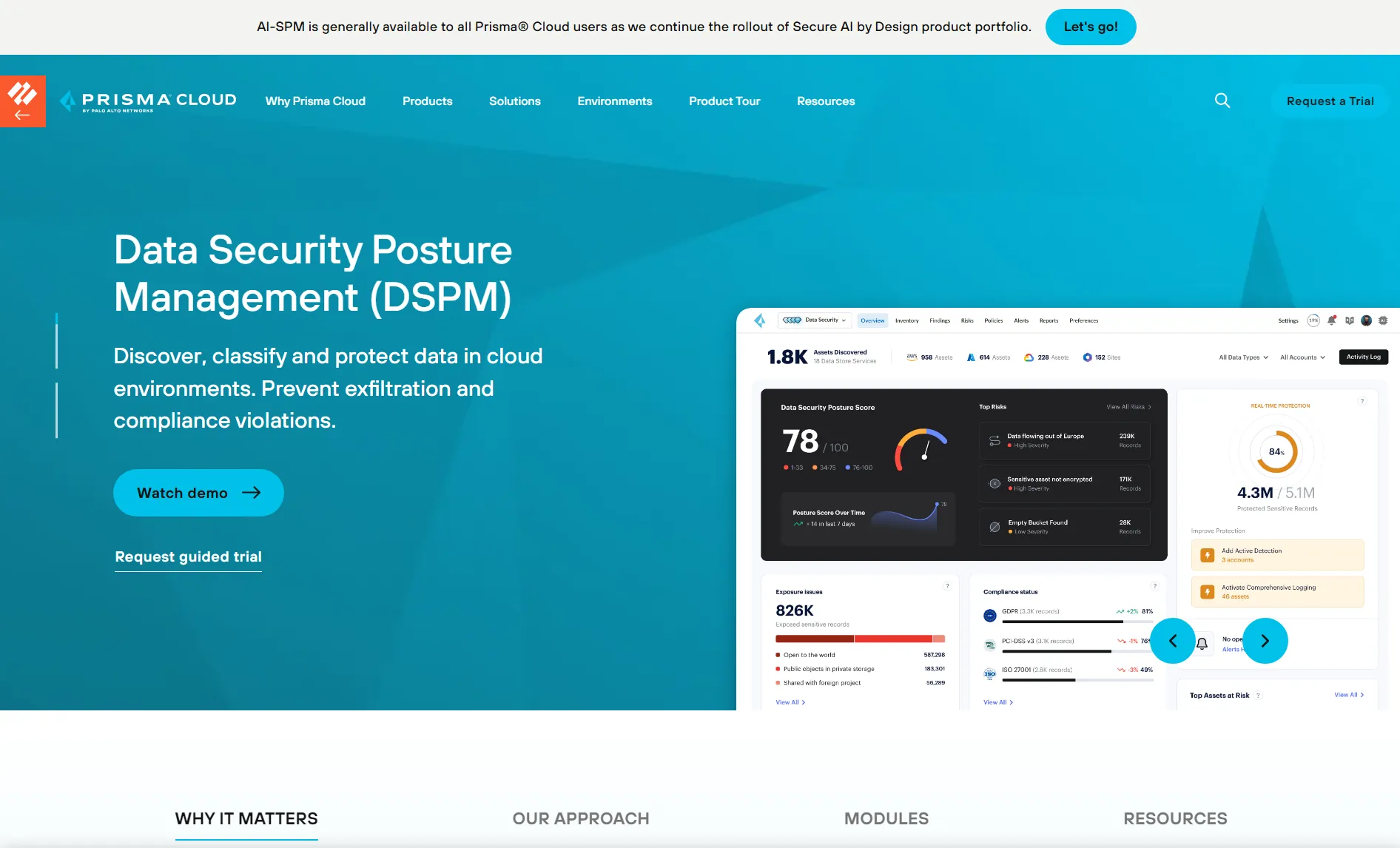Click the alerts bell near No Open Alerts
1400x848 pixels.
point(1202,644)
